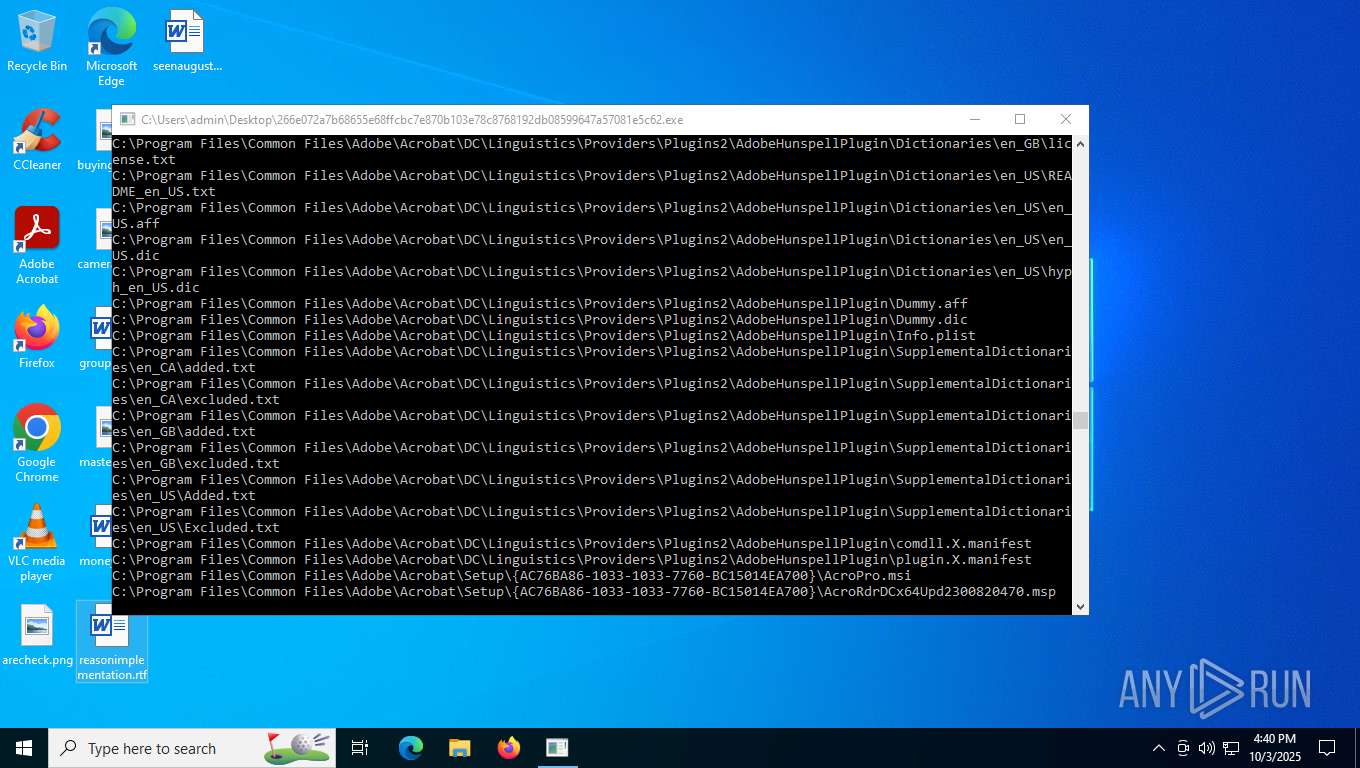This screenshot has width=1360, height=768.
Task: Select the running console app on taskbar
Action: point(557,748)
